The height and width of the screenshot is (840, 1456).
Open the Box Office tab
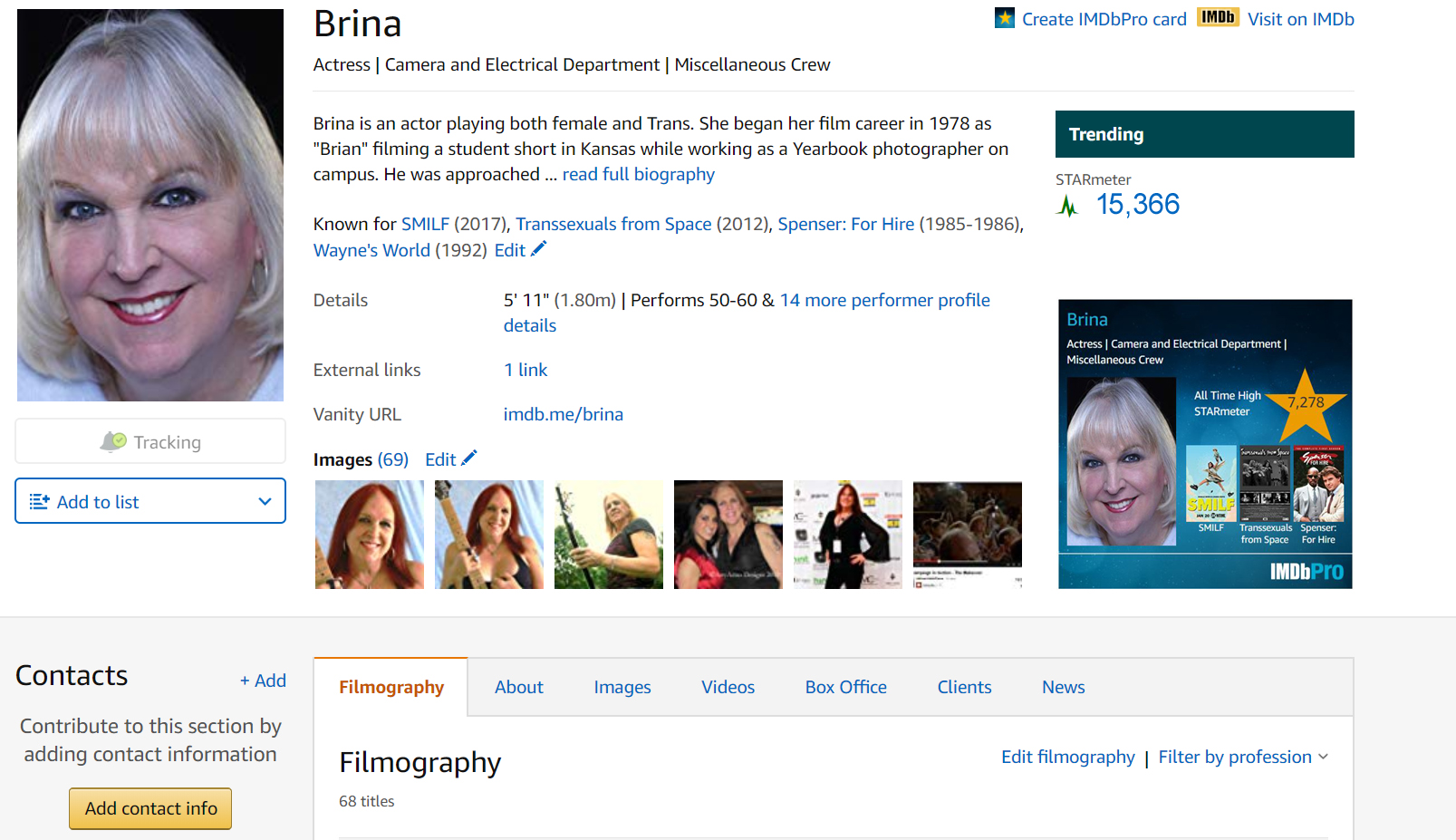(845, 688)
